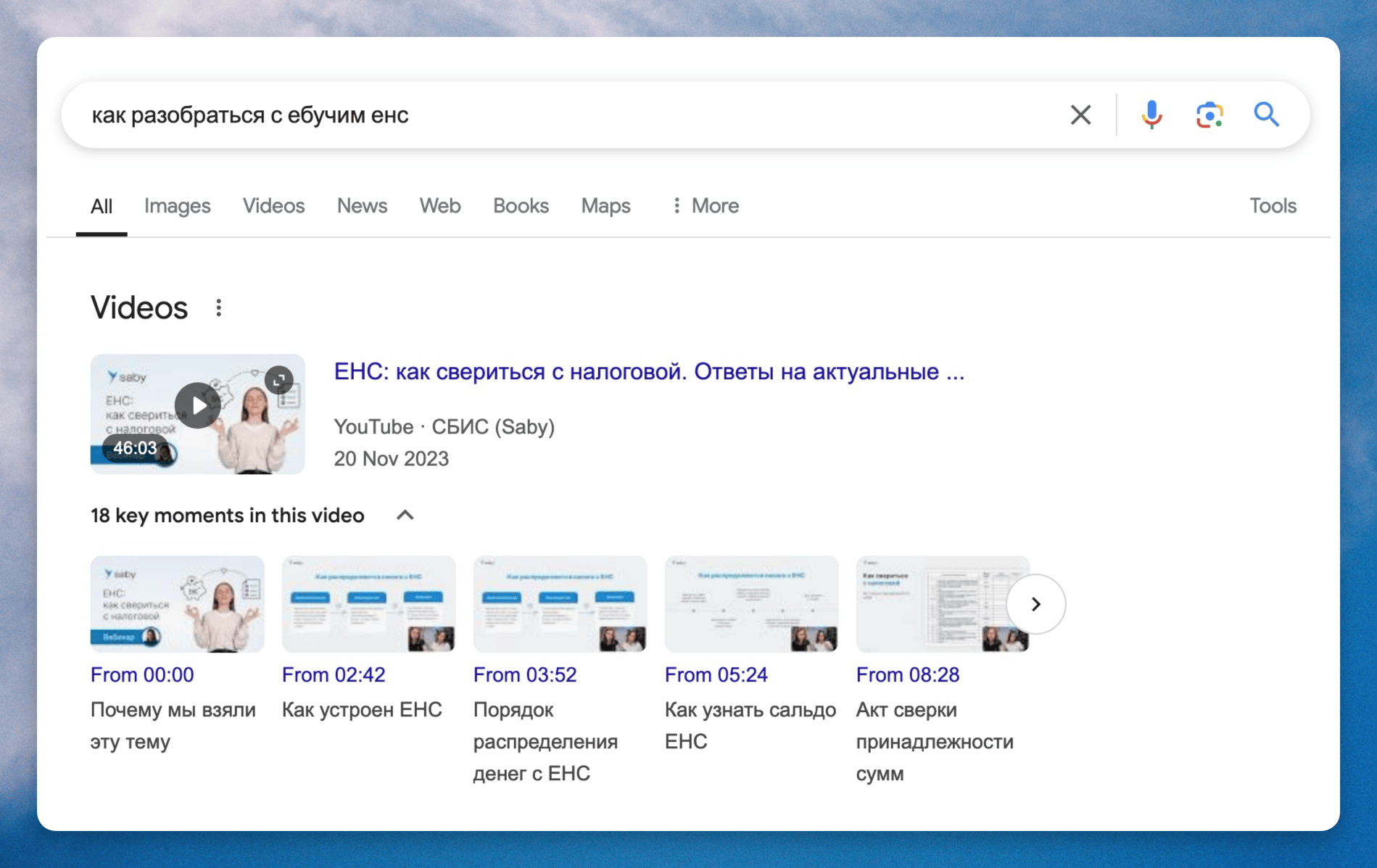Open the Tools options
1377x868 pixels.
click(x=1273, y=206)
